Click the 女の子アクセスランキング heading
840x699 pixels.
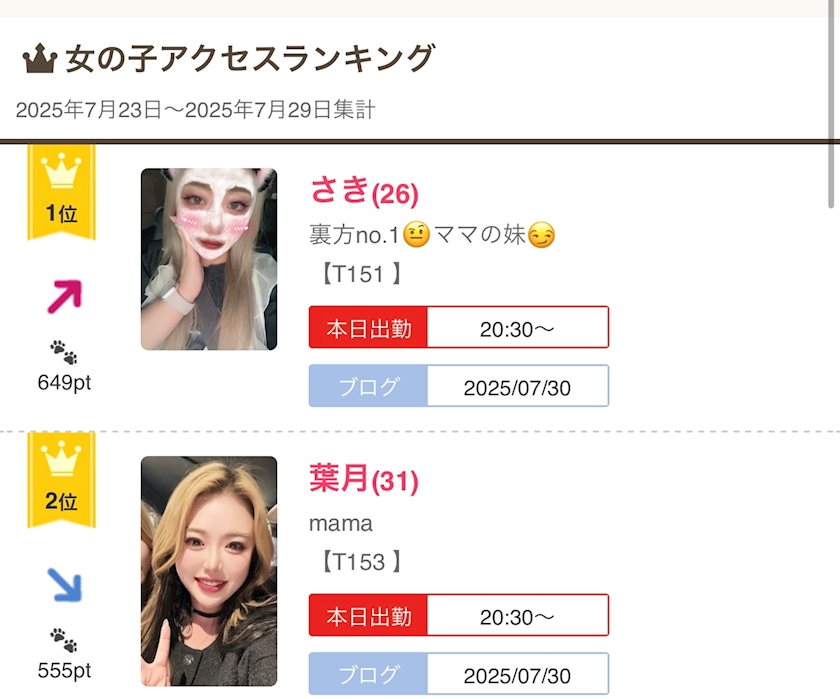pos(250,60)
